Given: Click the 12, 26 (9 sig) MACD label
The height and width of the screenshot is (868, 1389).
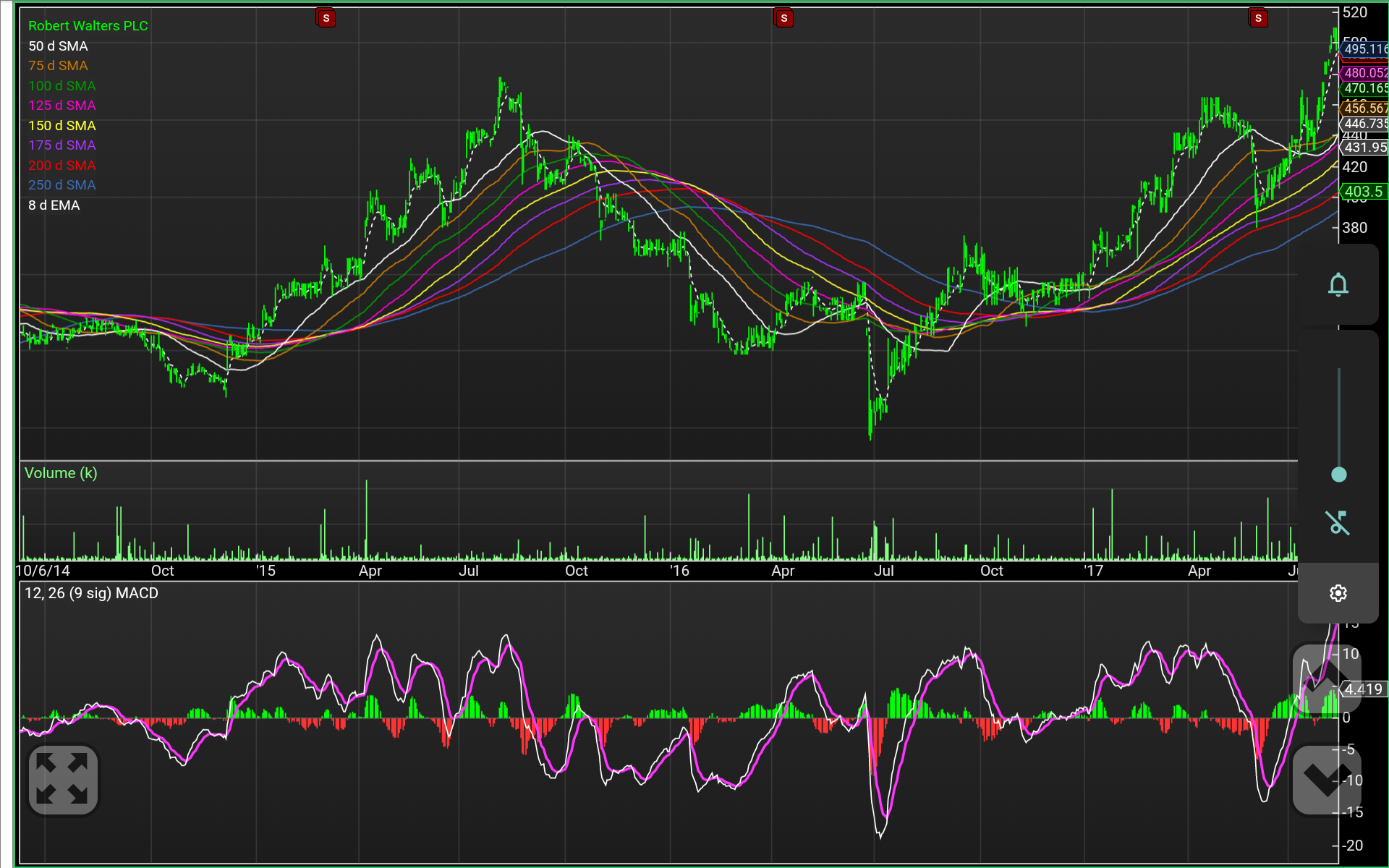Looking at the screenshot, I should tap(91, 593).
